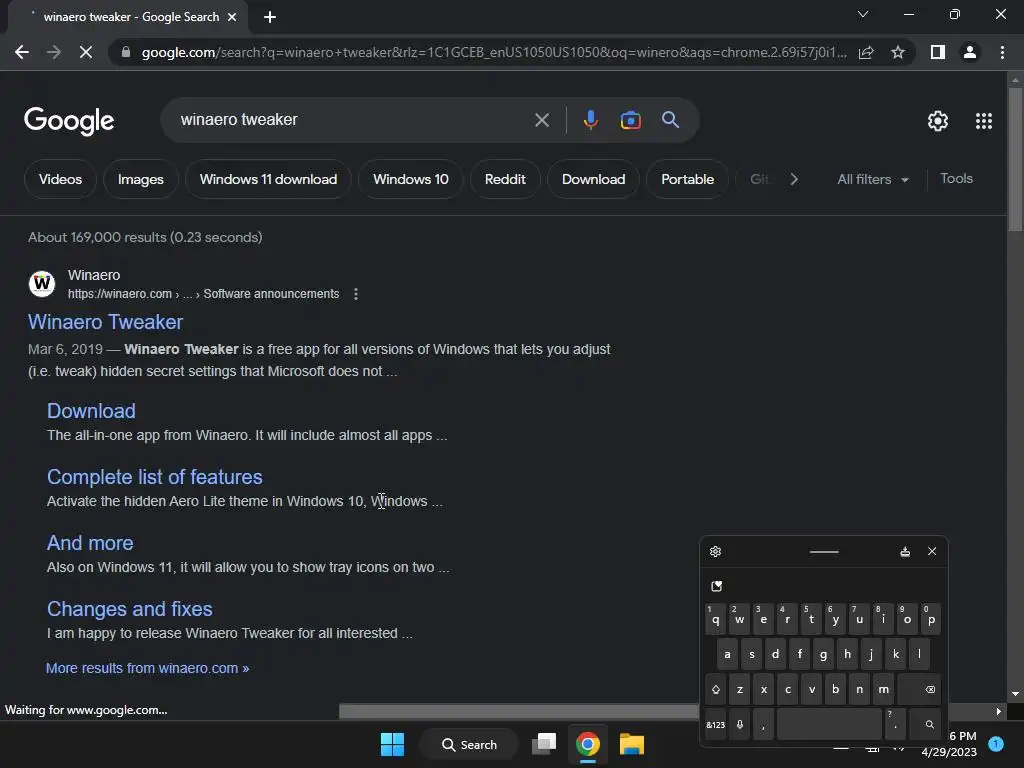This screenshot has width=1024, height=768.
Task: Bookmark this page with the star icon
Action: pyautogui.click(x=898, y=52)
